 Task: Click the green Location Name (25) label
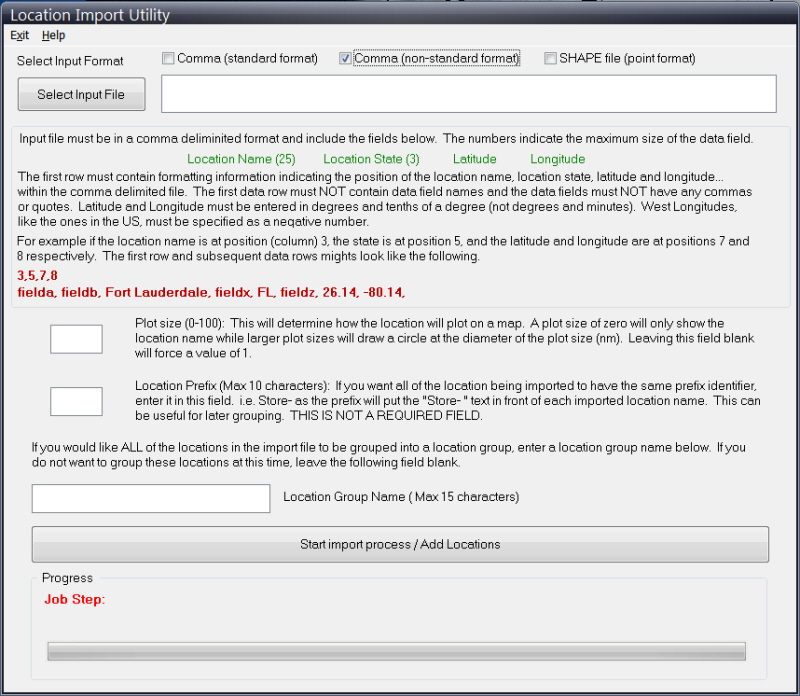pos(241,159)
